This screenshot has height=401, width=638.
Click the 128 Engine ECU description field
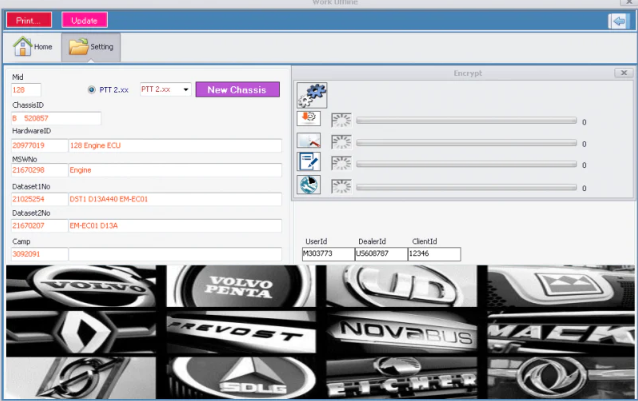[175, 145]
